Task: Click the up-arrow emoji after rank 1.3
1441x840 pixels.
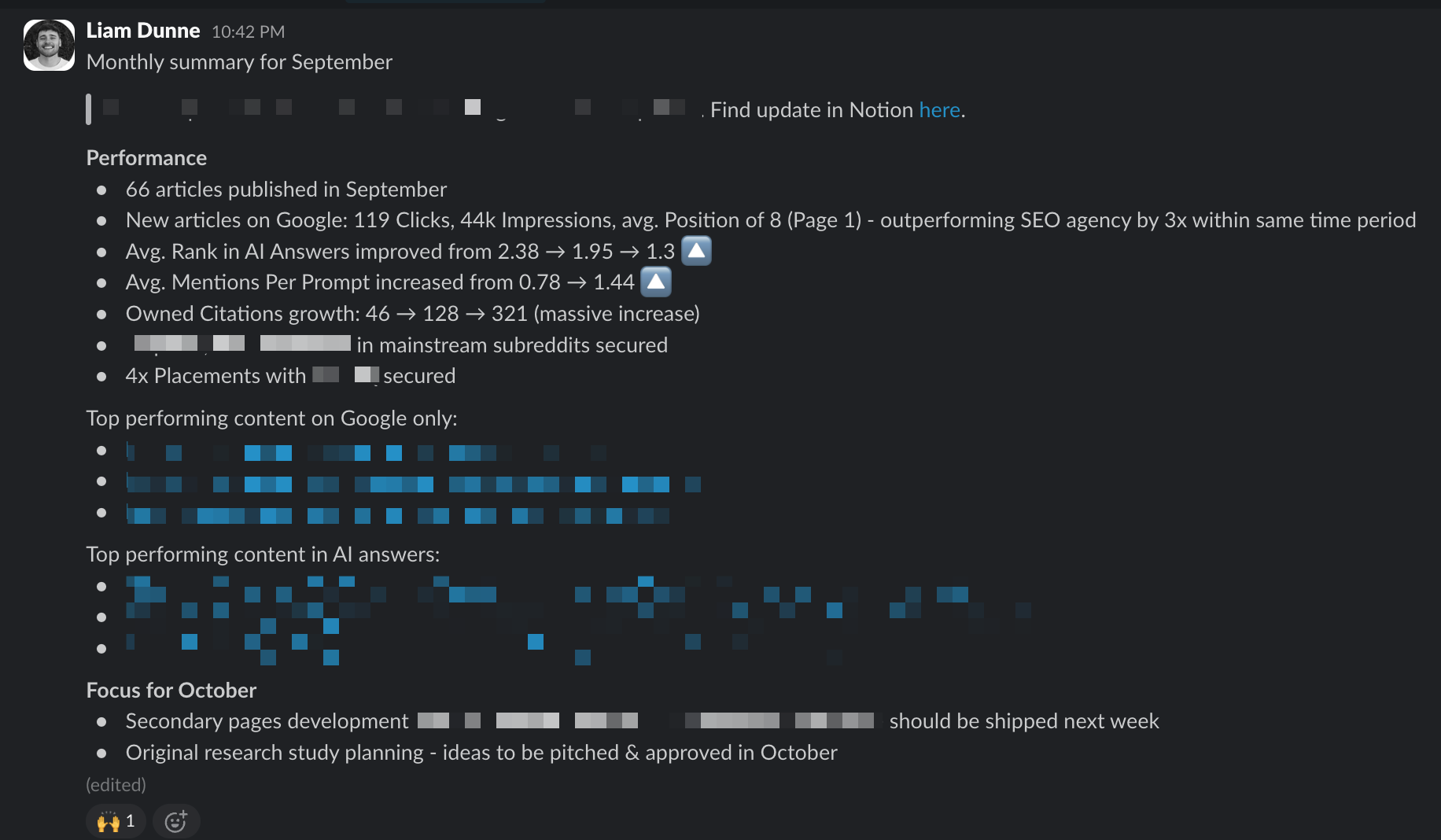Action: tap(696, 251)
